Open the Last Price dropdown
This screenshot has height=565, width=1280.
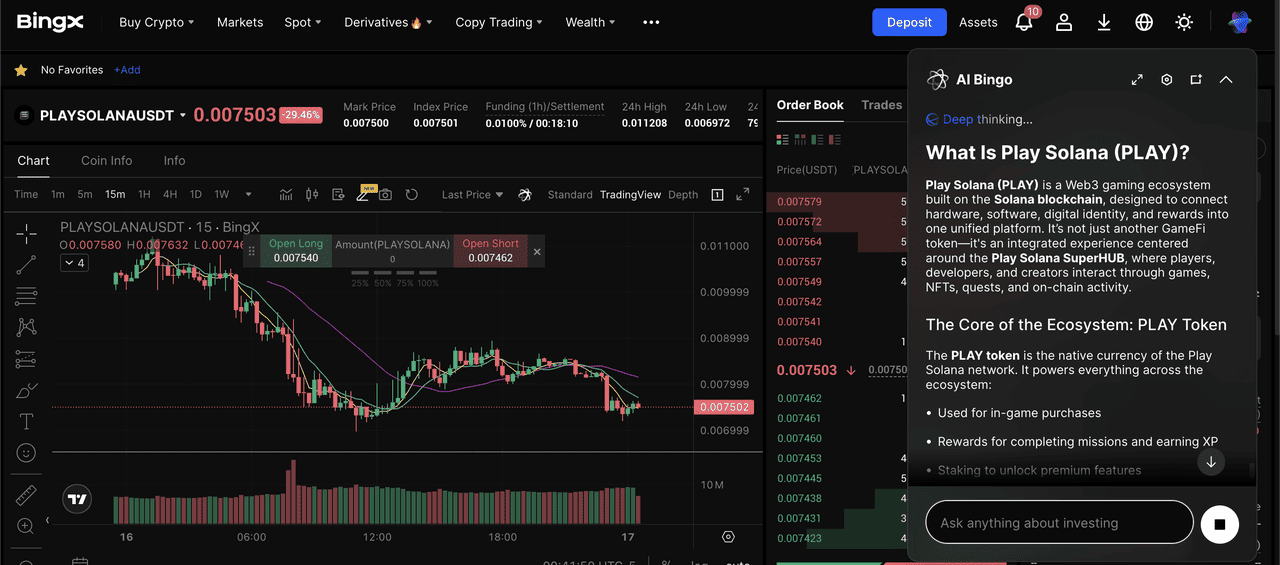coord(472,195)
